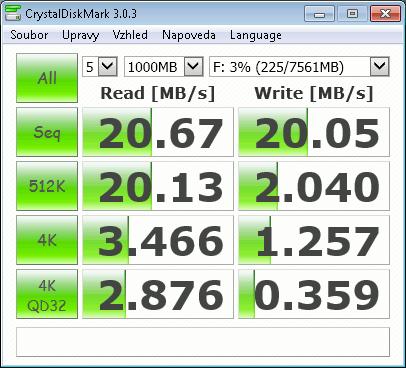Screen dimensions: 406x368
Task: Expand the drive F: selection dropdown
Action: (x=299, y=67)
